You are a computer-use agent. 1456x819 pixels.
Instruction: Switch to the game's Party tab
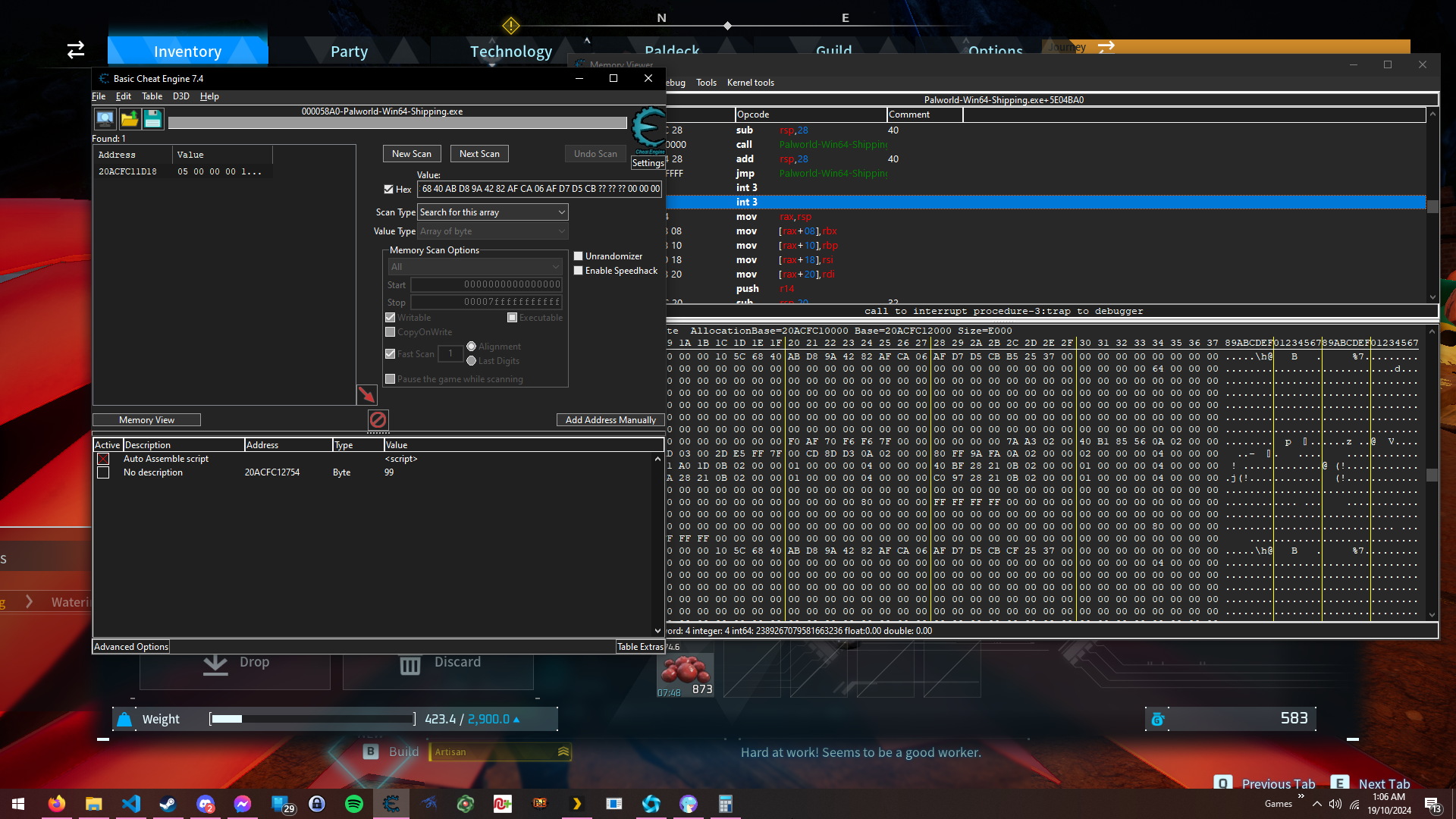coord(349,52)
